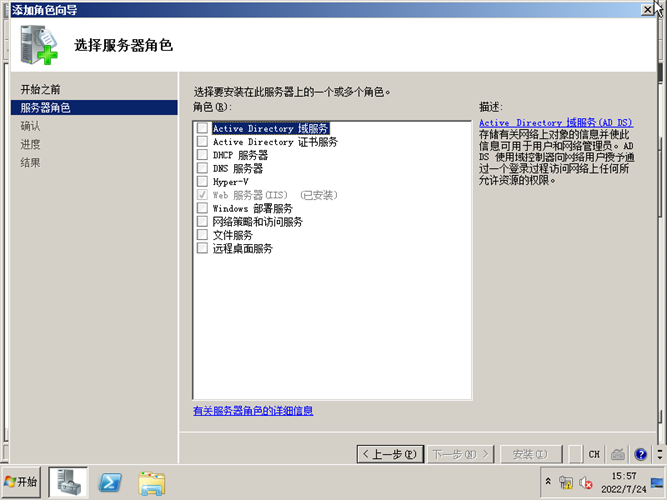The height and width of the screenshot is (500, 667).
Task: Open the 进度 wizard step
Action: [x=30, y=144]
